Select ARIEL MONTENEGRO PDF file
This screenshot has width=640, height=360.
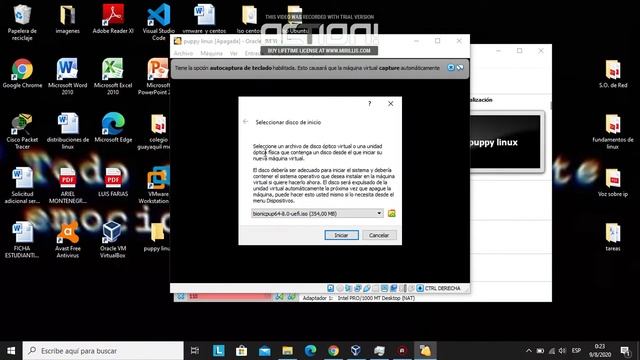click(67, 186)
